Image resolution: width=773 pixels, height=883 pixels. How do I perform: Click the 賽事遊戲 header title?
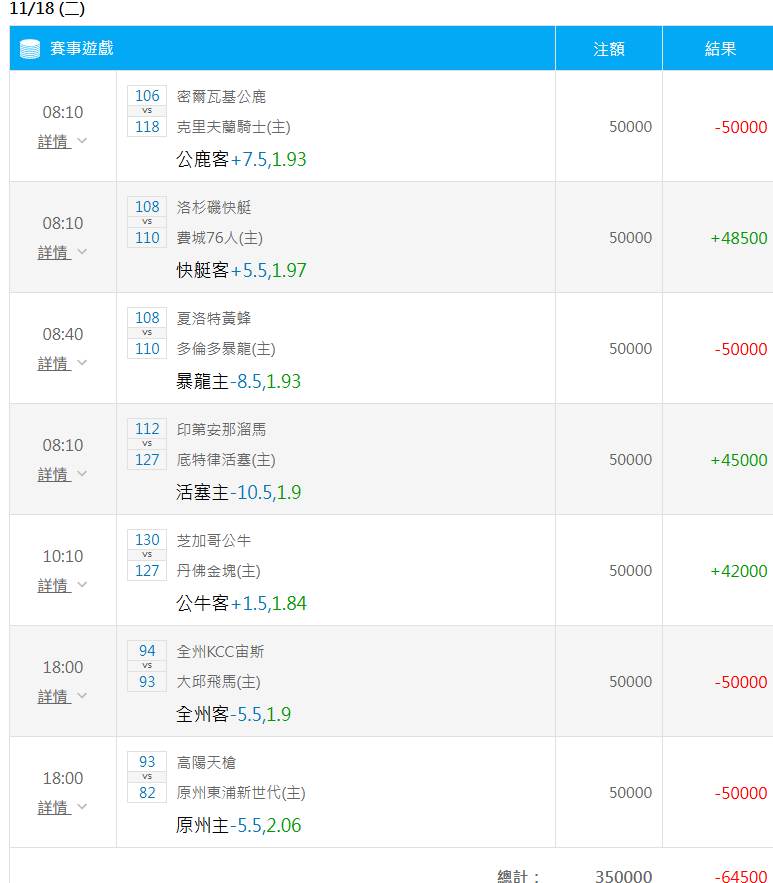point(82,49)
